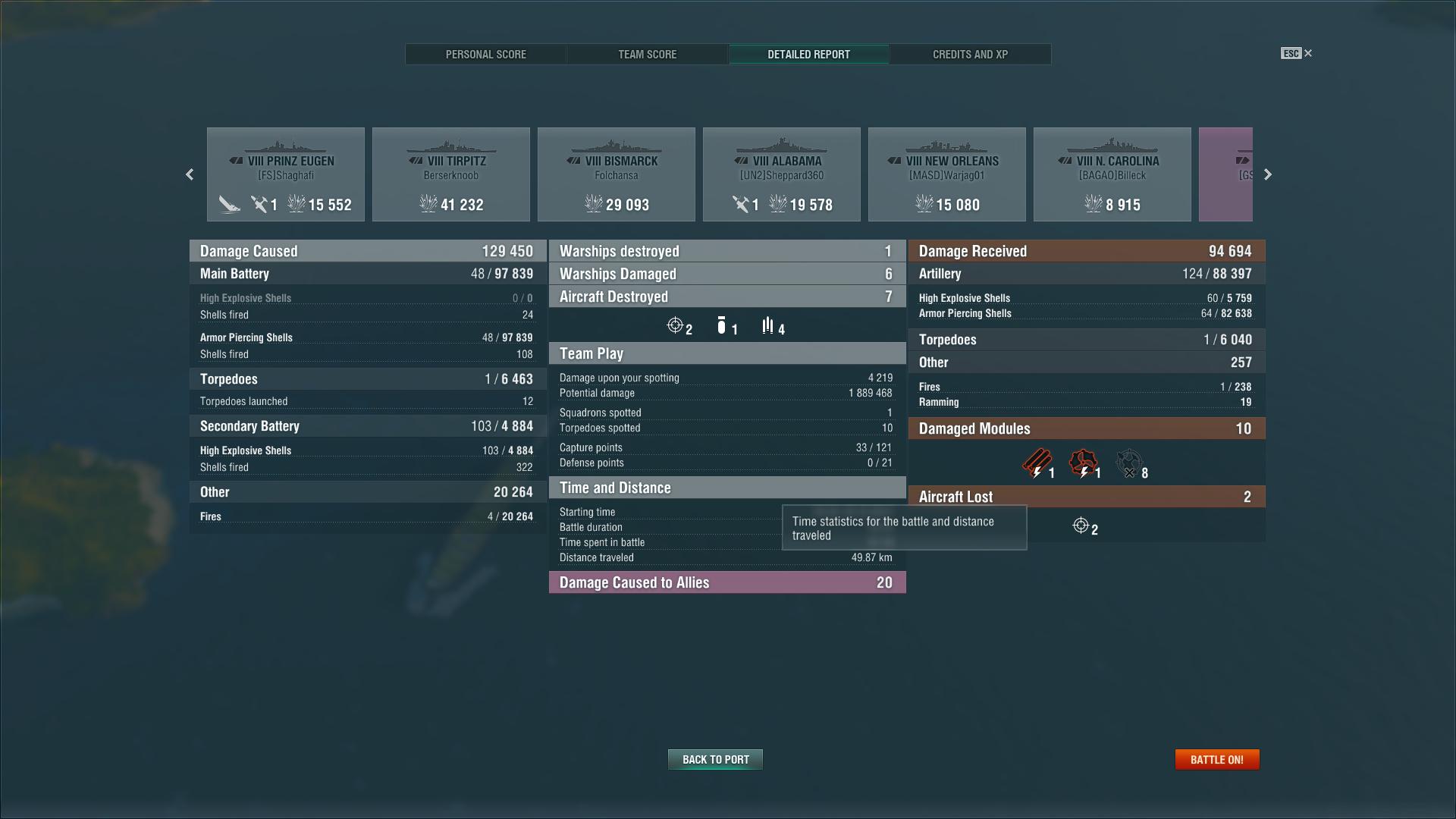Click the Ramming row
This screenshot has width=1456, height=819.
pyautogui.click(x=1087, y=402)
